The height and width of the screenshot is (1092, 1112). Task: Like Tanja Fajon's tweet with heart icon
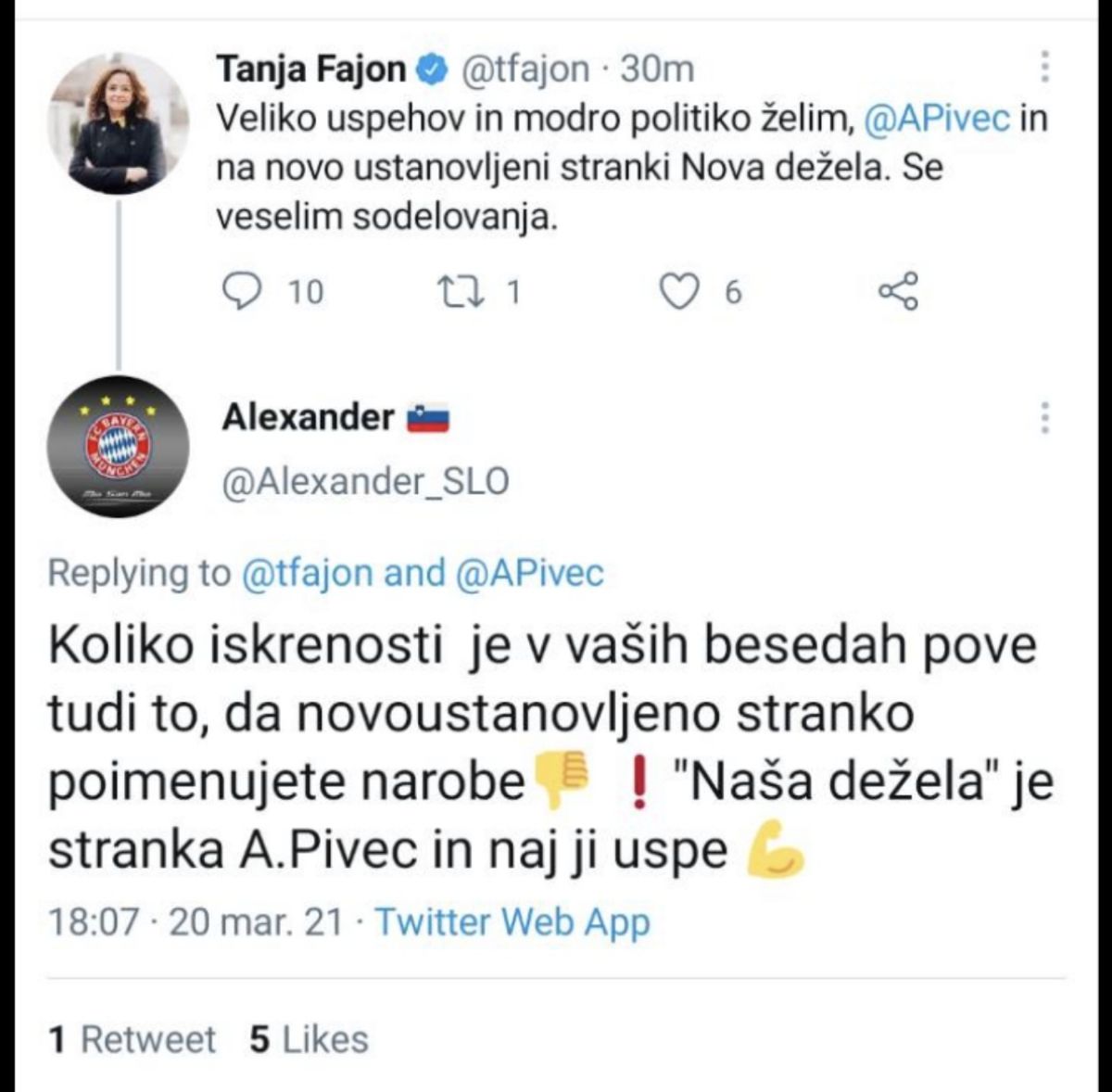679,291
